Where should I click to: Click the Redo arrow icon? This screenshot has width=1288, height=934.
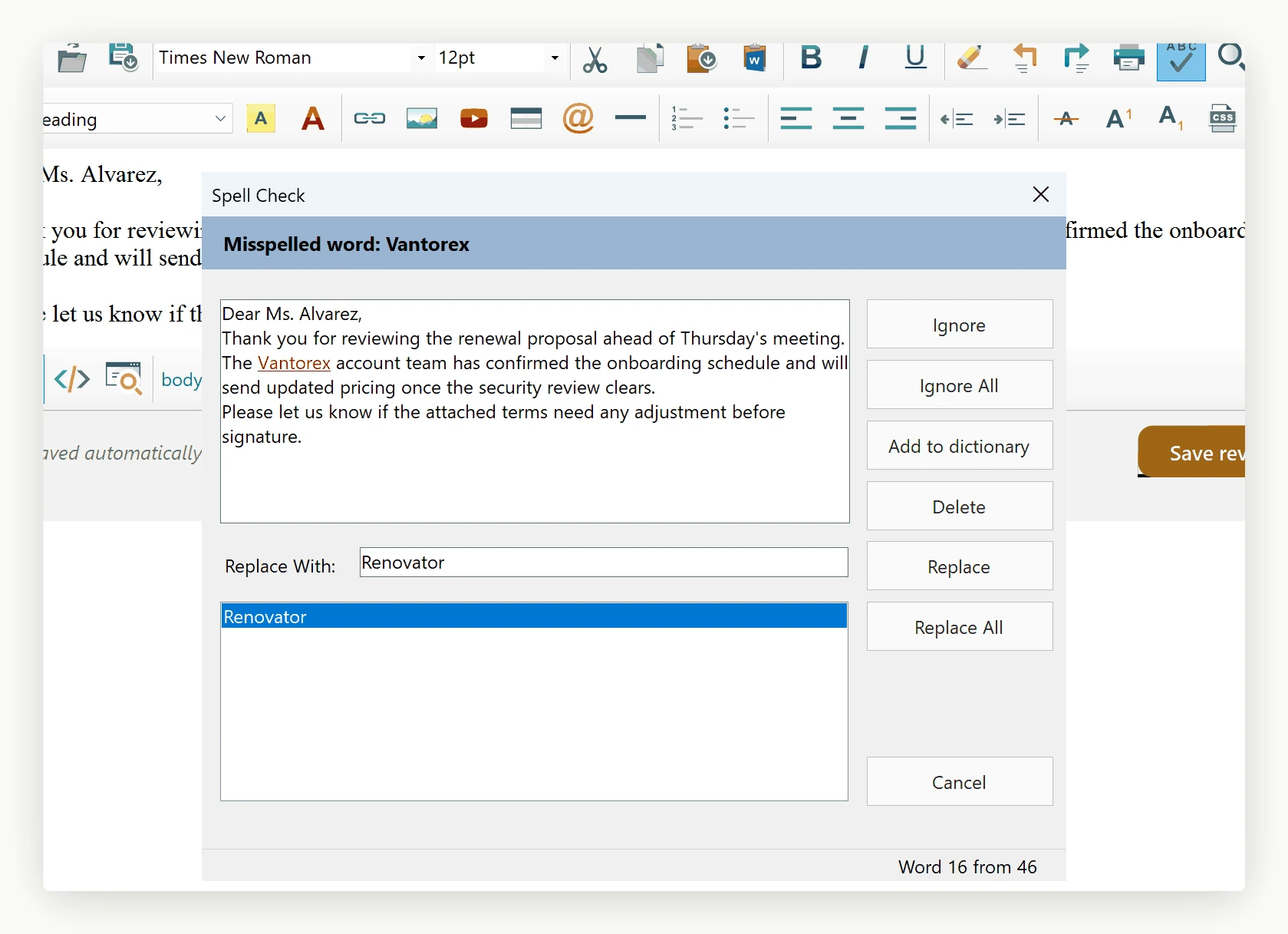(1076, 58)
